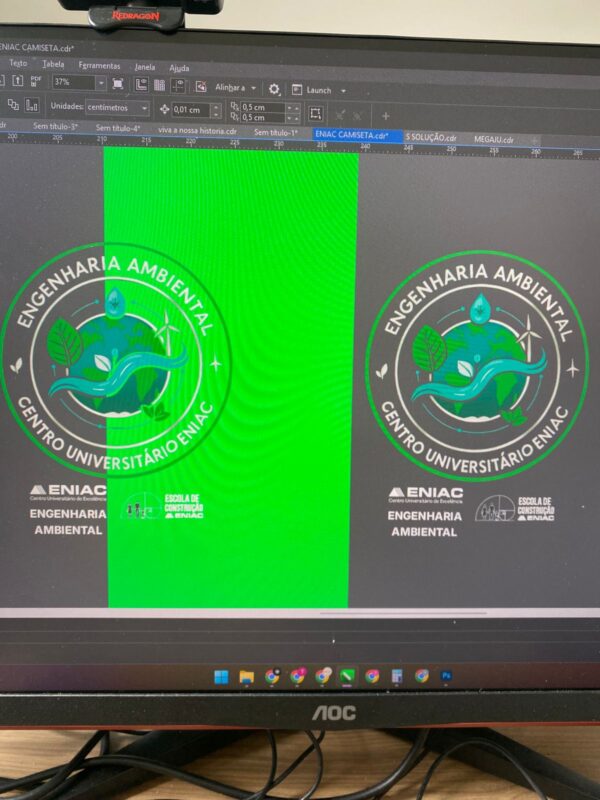Screen dimensions: 600x800
Task: Toggle the show rulers icon
Action: click(x=141, y=85)
